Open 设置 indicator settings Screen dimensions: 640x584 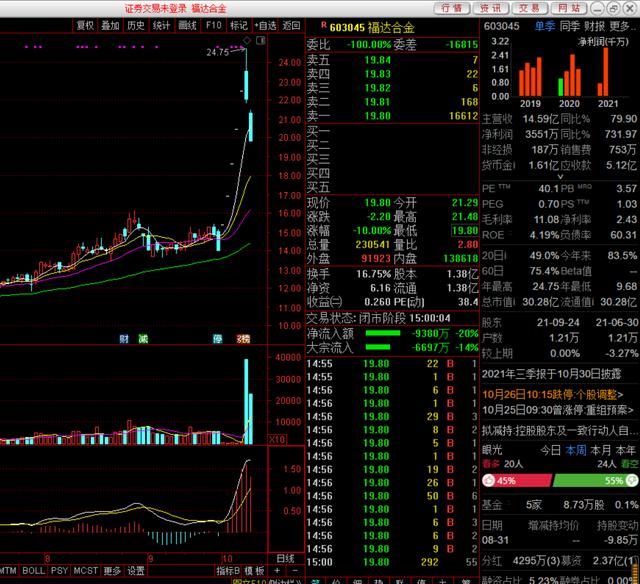(x=136, y=570)
